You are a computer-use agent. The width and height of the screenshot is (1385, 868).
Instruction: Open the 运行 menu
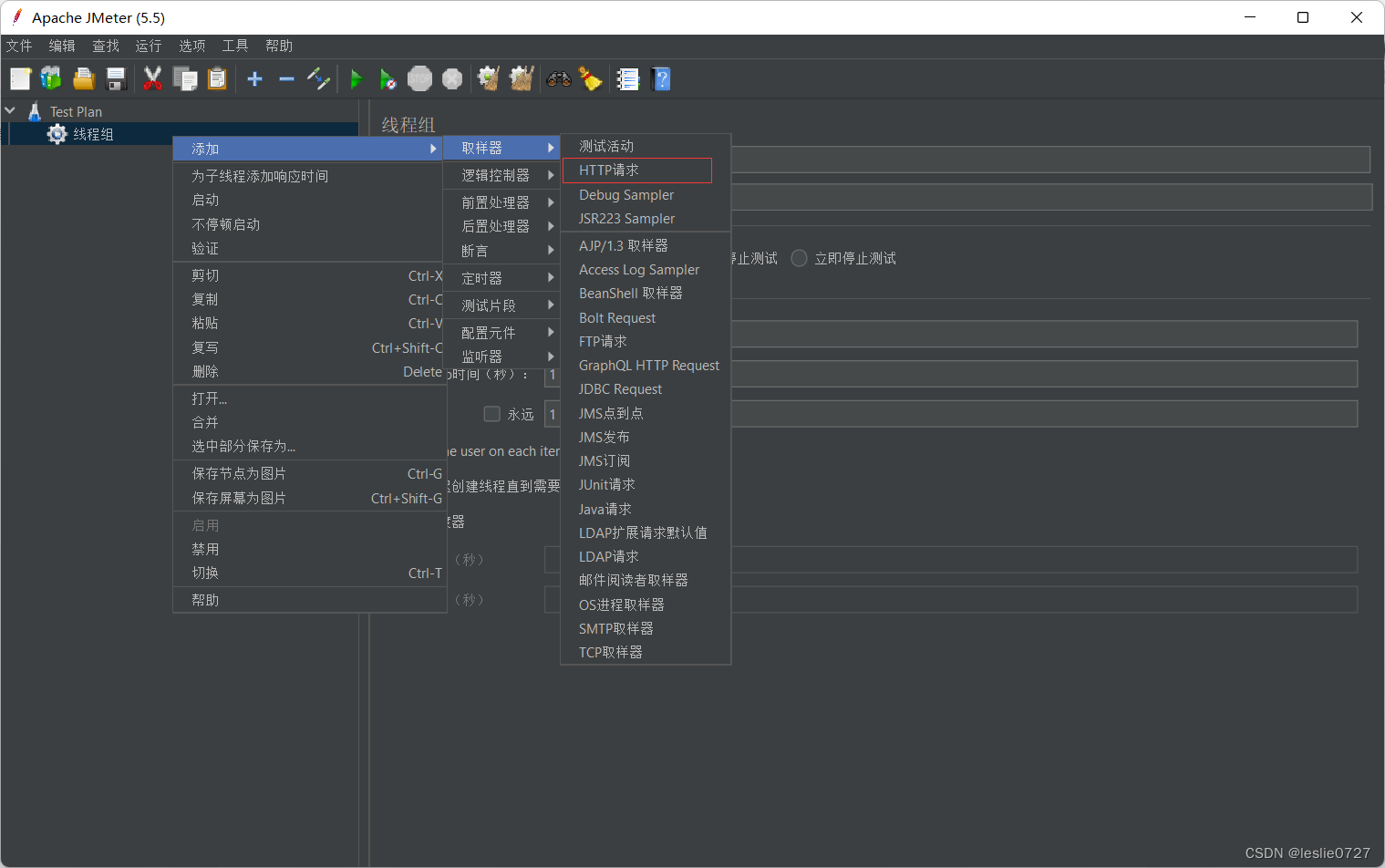[149, 46]
